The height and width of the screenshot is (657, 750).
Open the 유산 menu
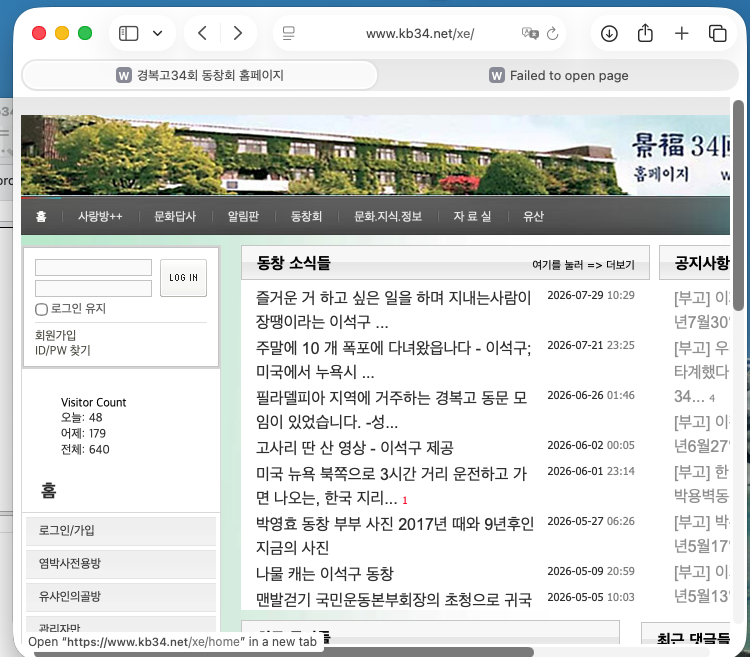click(x=533, y=216)
